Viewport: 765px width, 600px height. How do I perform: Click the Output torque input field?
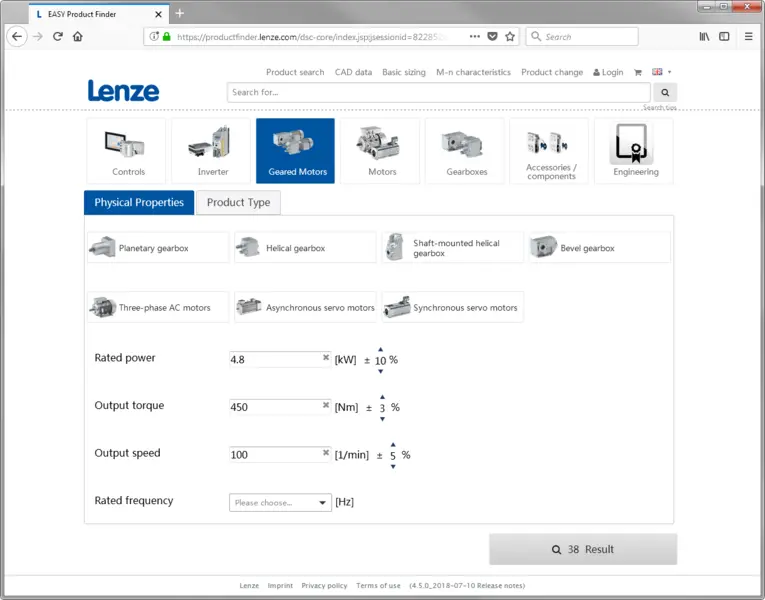click(275, 407)
